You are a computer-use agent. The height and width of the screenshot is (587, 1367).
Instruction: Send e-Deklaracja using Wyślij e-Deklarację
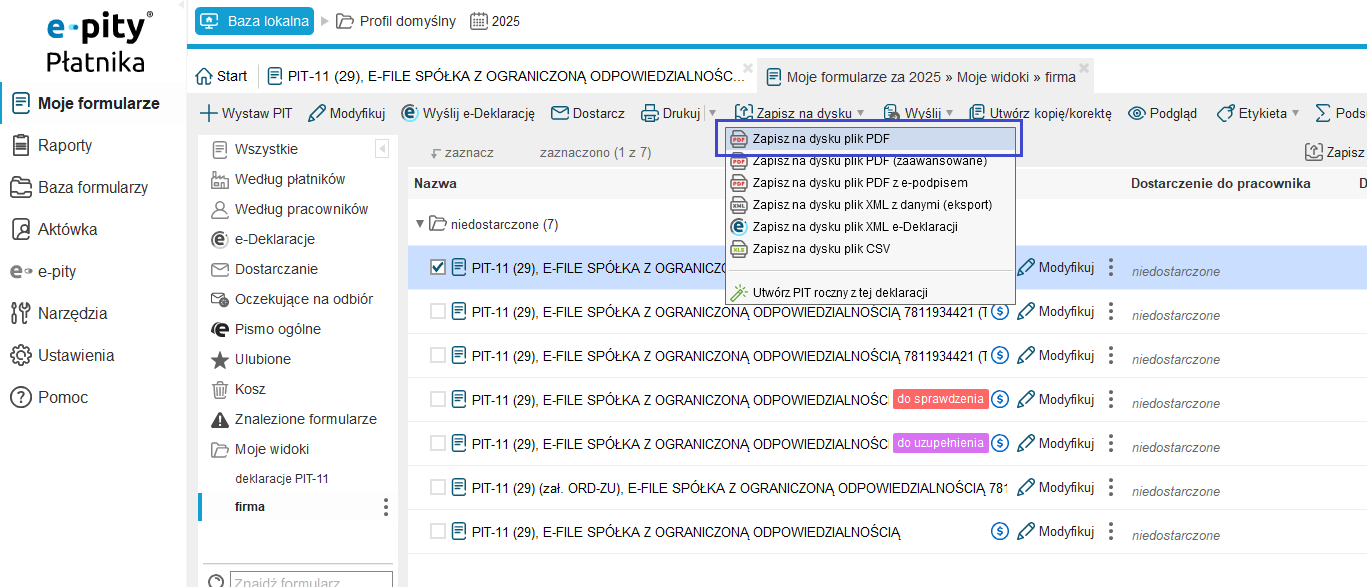(468, 113)
